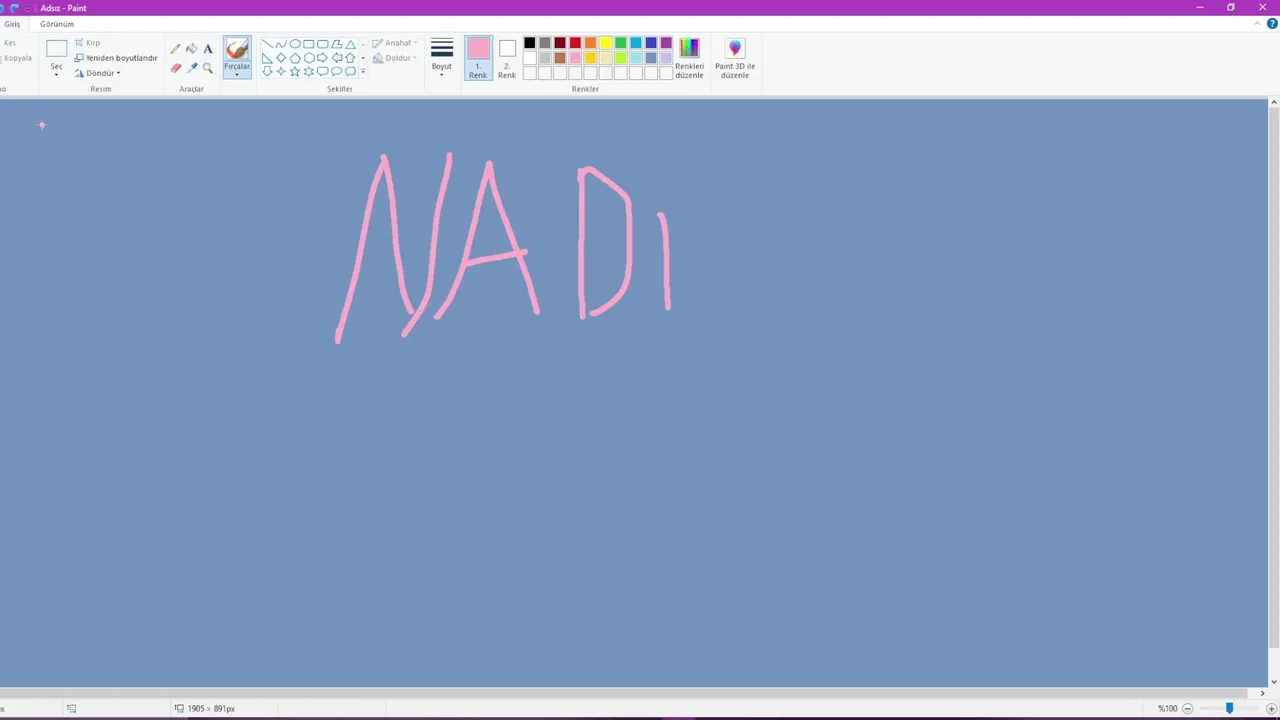This screenshot has height=720, width=1280.
Task: Expand the shapes gallery more arrow
Action: 363,72
